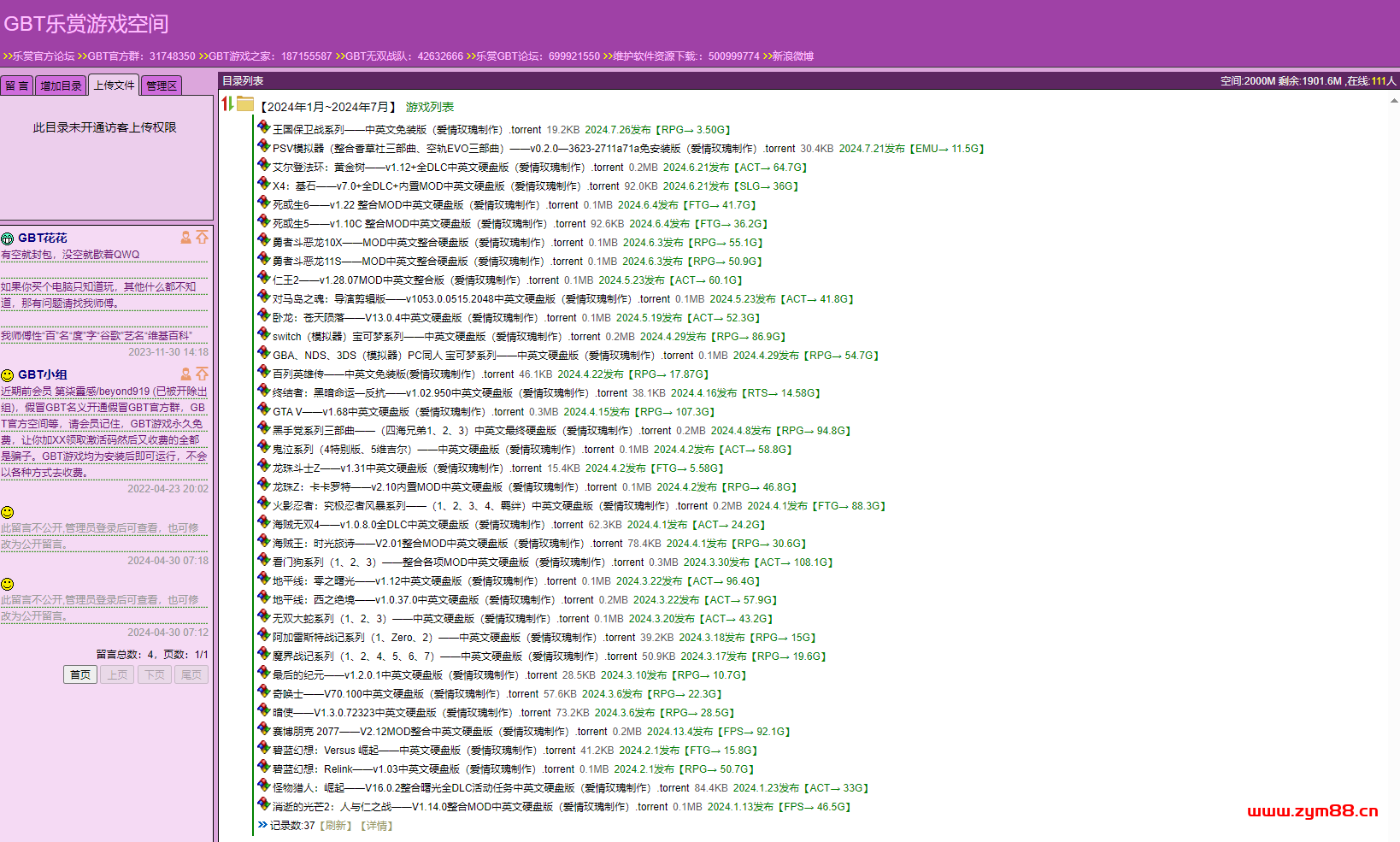Open the 增加目录 tab
1400x842 pixels.
(x=62, y=85)
